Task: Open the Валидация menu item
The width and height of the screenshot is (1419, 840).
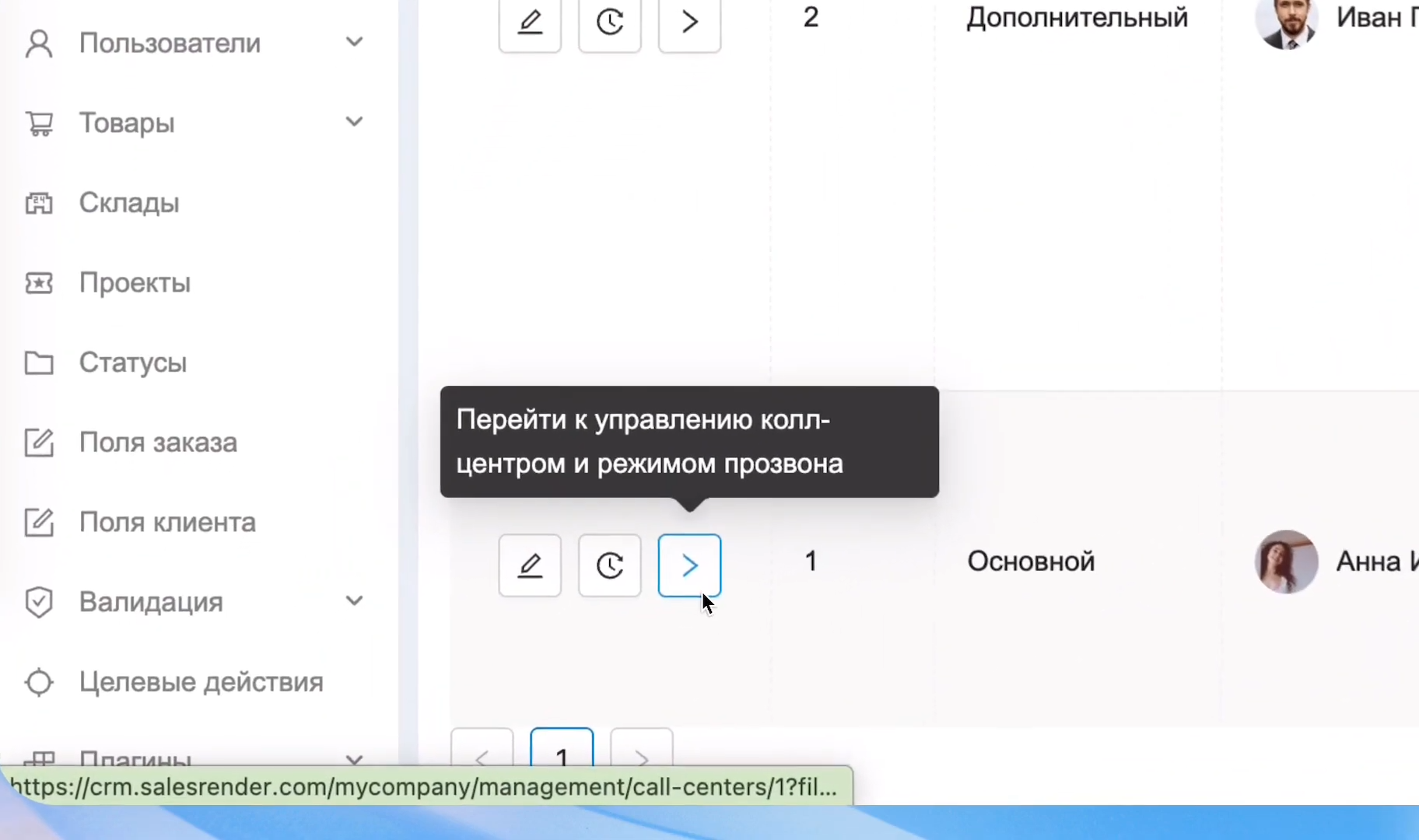Action: [151, 602]
